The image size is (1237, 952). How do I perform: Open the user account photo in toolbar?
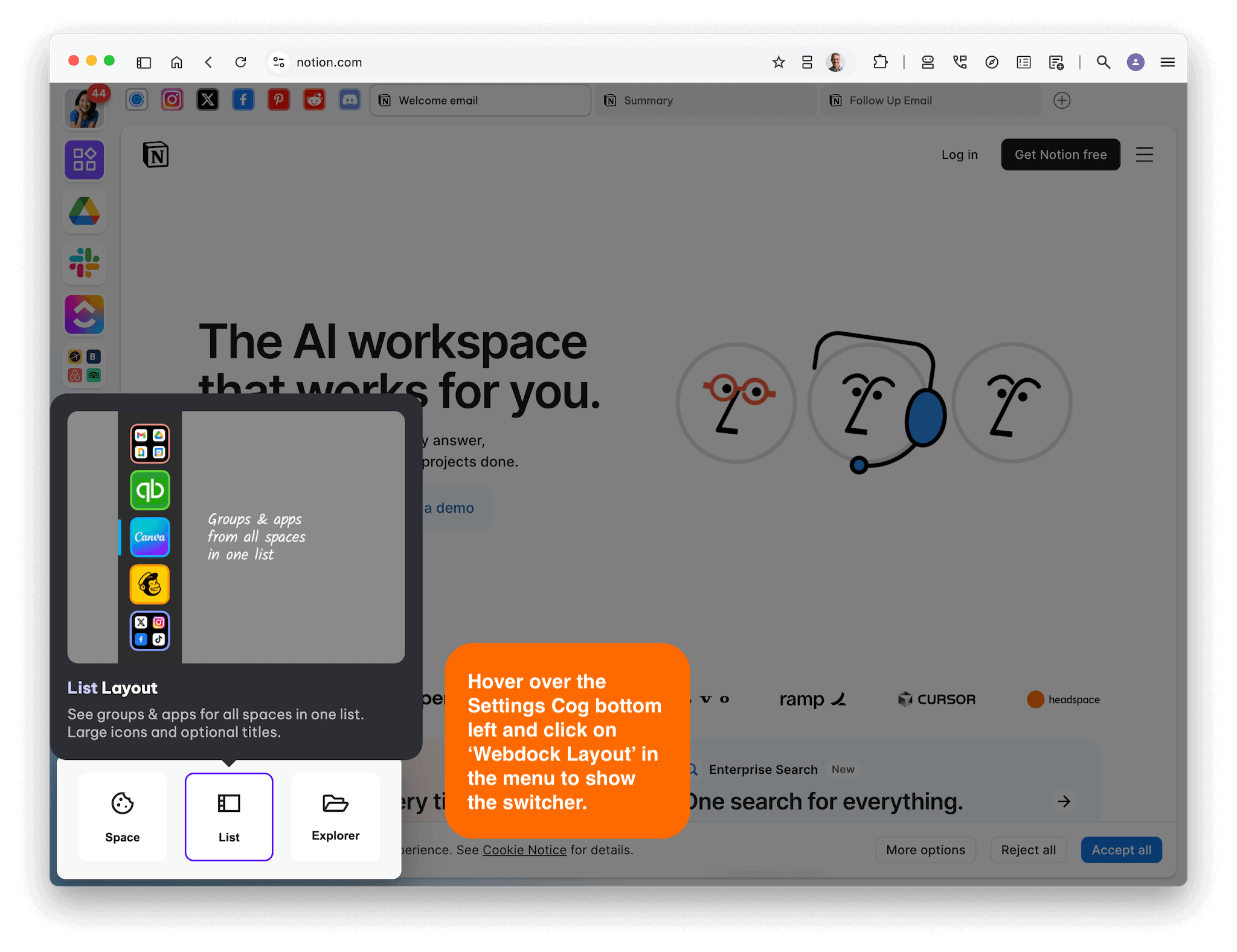pos(836,62)
